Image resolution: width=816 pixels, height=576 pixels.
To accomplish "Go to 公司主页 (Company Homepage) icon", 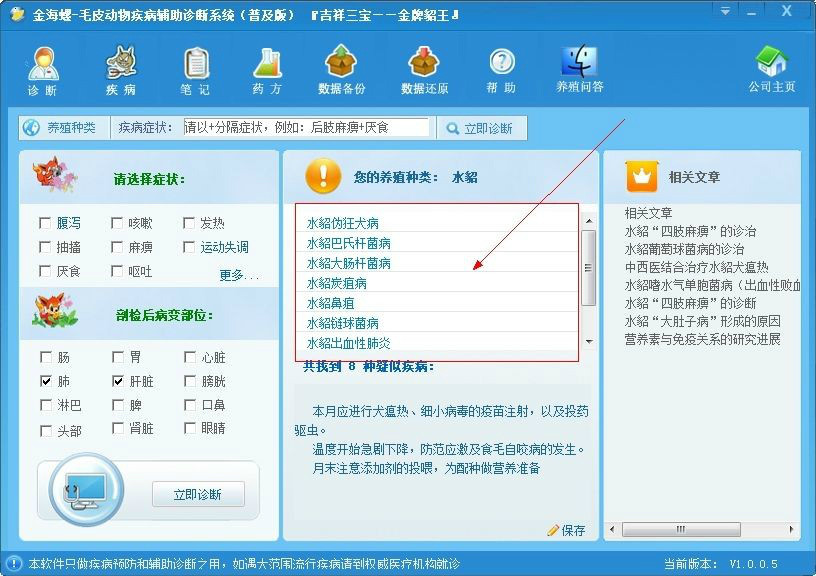I will tap(772, 68).
